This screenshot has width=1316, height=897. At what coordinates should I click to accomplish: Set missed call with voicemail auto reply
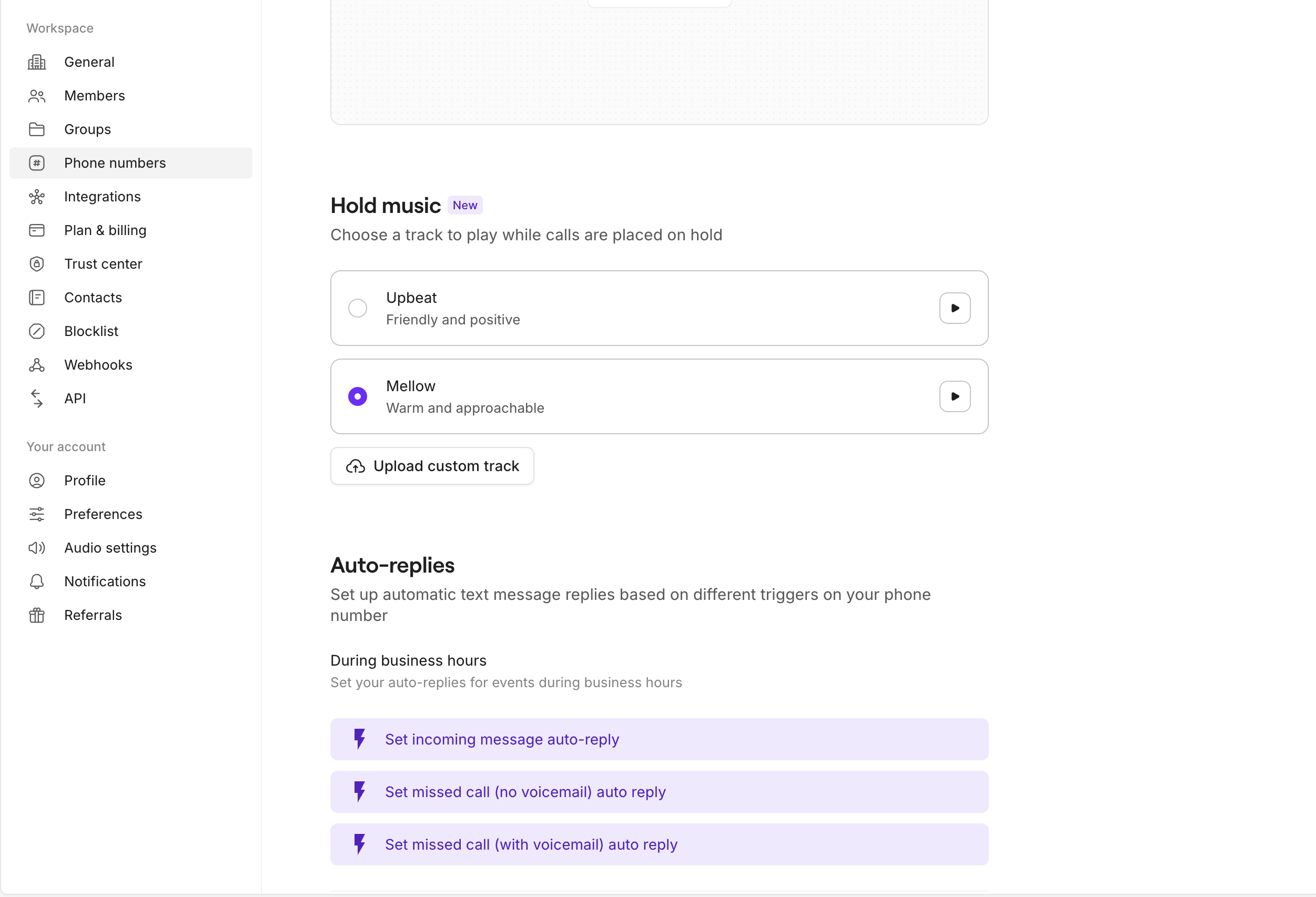pyautogui.click(x=531, y=844)
